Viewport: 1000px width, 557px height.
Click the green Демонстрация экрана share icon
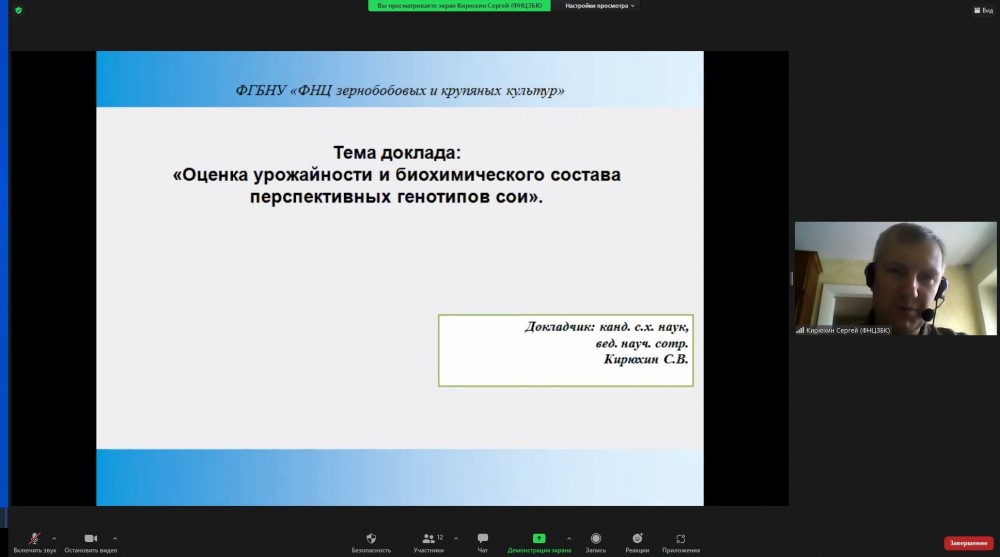(539, 538)
